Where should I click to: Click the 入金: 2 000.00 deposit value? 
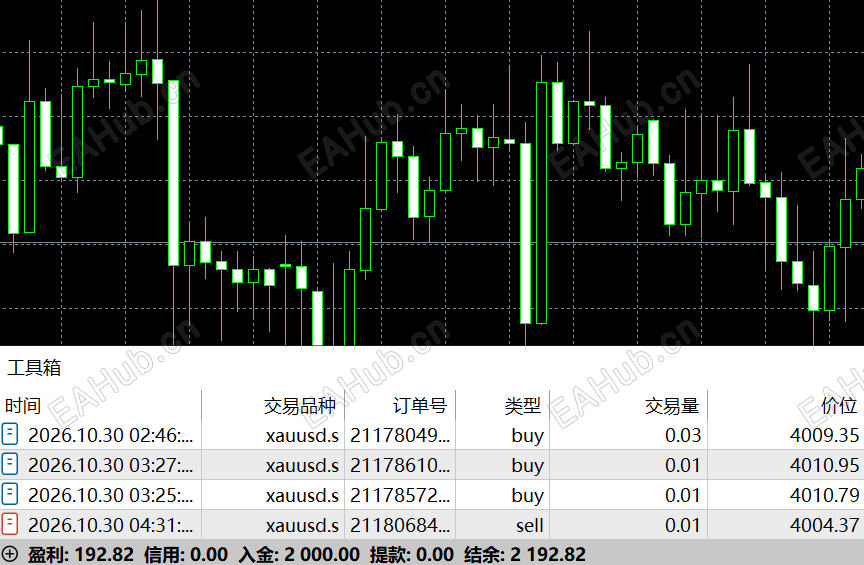[299, 554]
